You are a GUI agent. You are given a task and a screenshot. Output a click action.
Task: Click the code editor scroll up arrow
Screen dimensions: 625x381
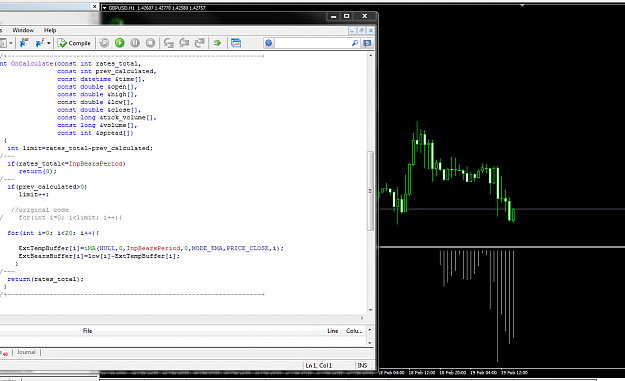click(371, 56)
